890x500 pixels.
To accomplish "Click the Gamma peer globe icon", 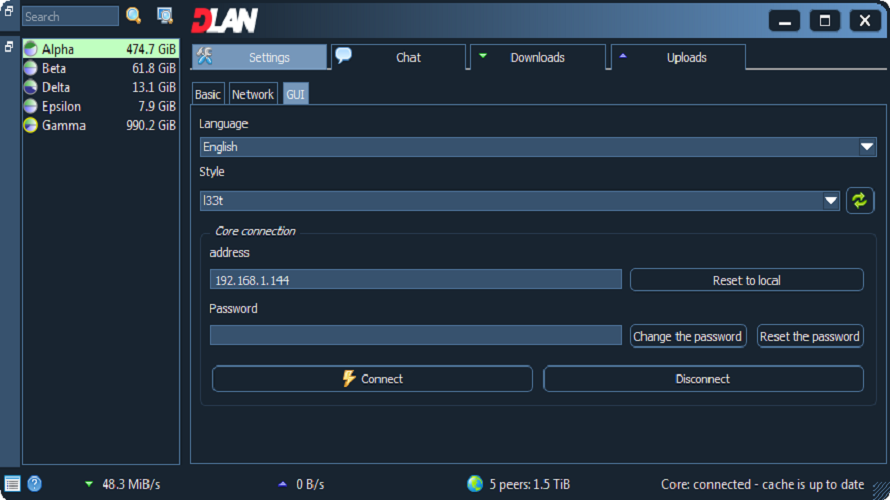I will 31,125.
